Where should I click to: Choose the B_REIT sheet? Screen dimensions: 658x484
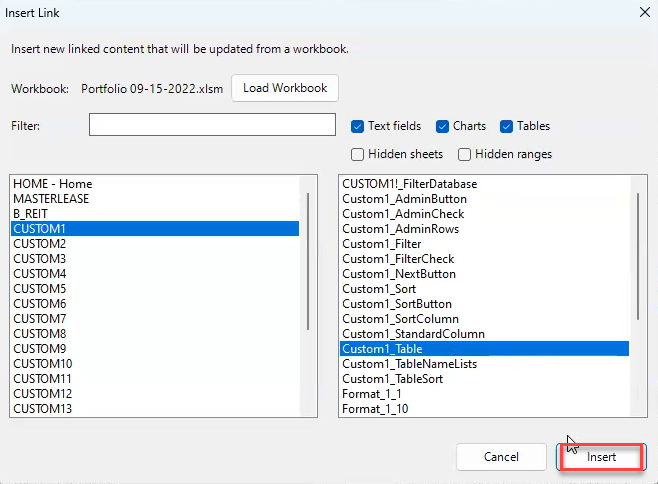pyautogui.click(x=155, y=214)
